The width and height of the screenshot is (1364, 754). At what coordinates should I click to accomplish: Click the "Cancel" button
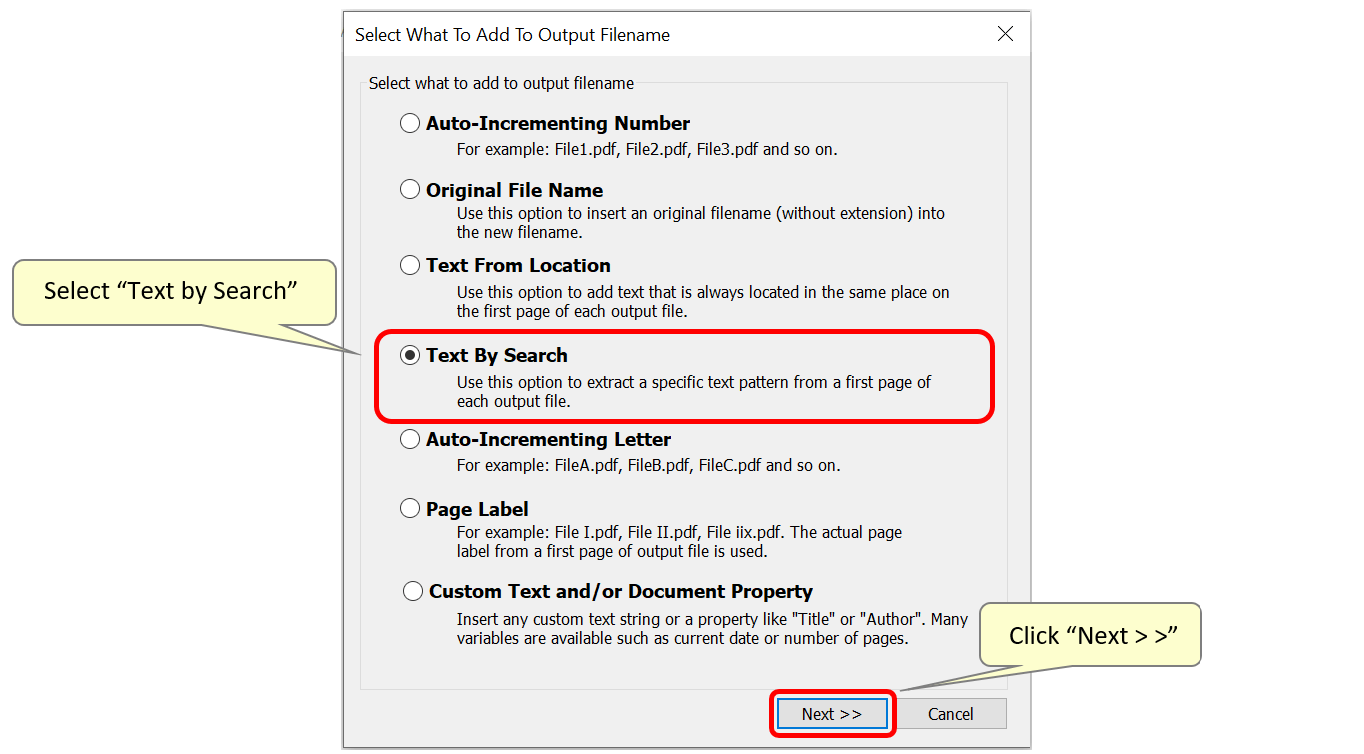click(951, 713)
